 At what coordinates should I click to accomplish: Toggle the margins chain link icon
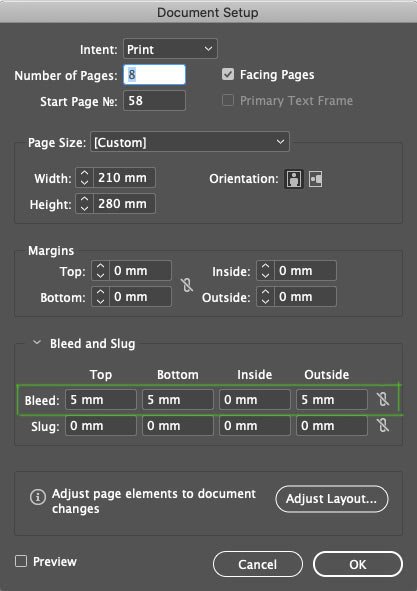187,285
